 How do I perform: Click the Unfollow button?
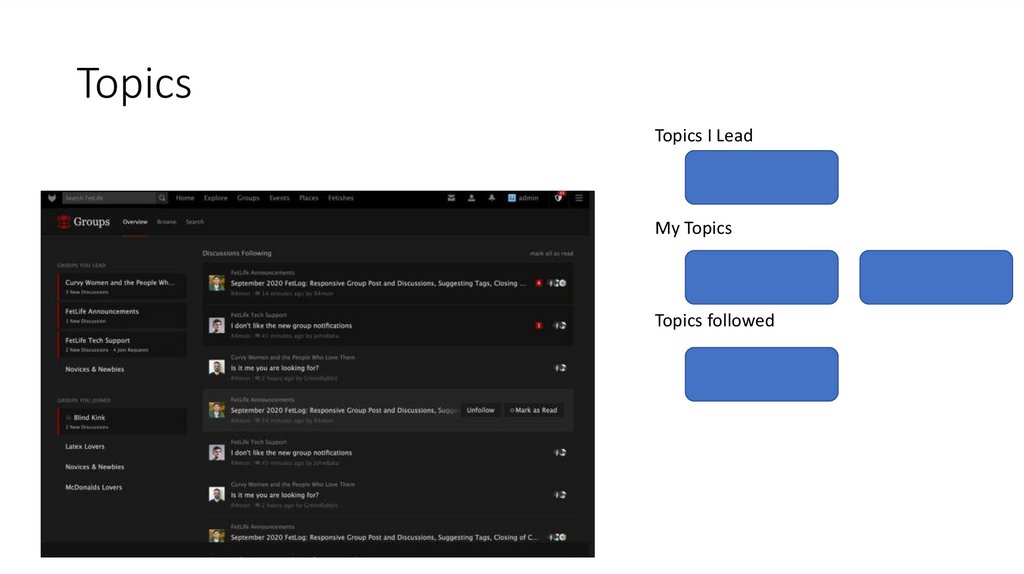481,410
